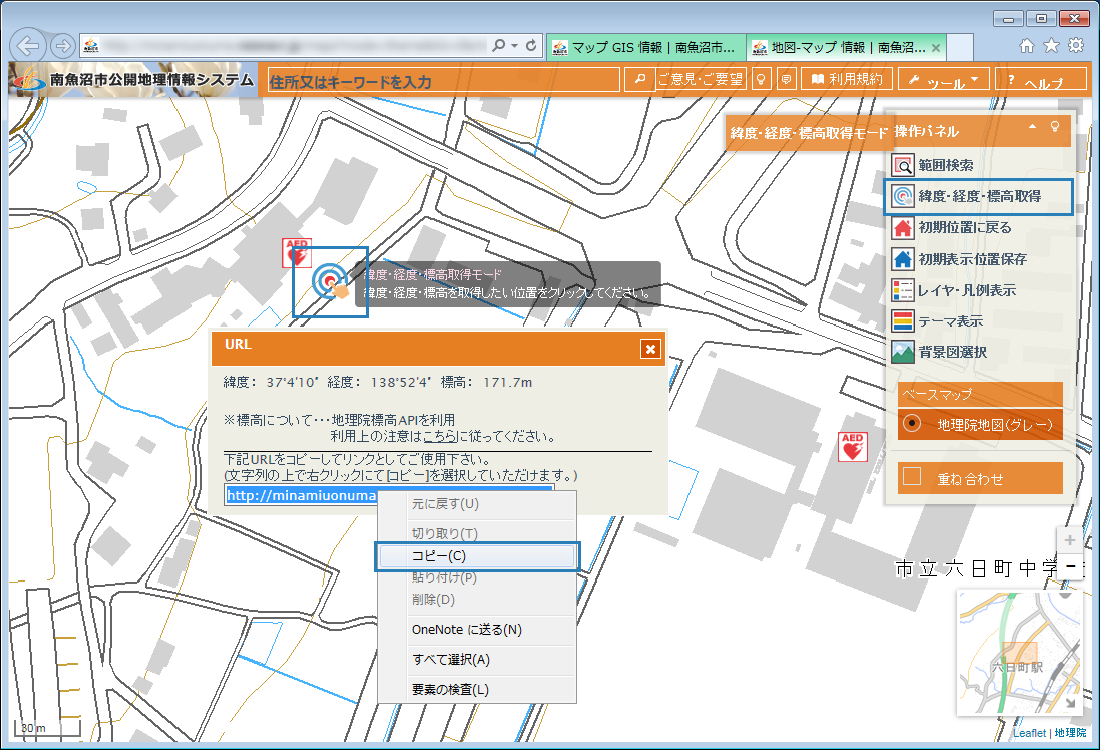
Task: Open browser settings gear icon
Action: [x=1075, y=46]
